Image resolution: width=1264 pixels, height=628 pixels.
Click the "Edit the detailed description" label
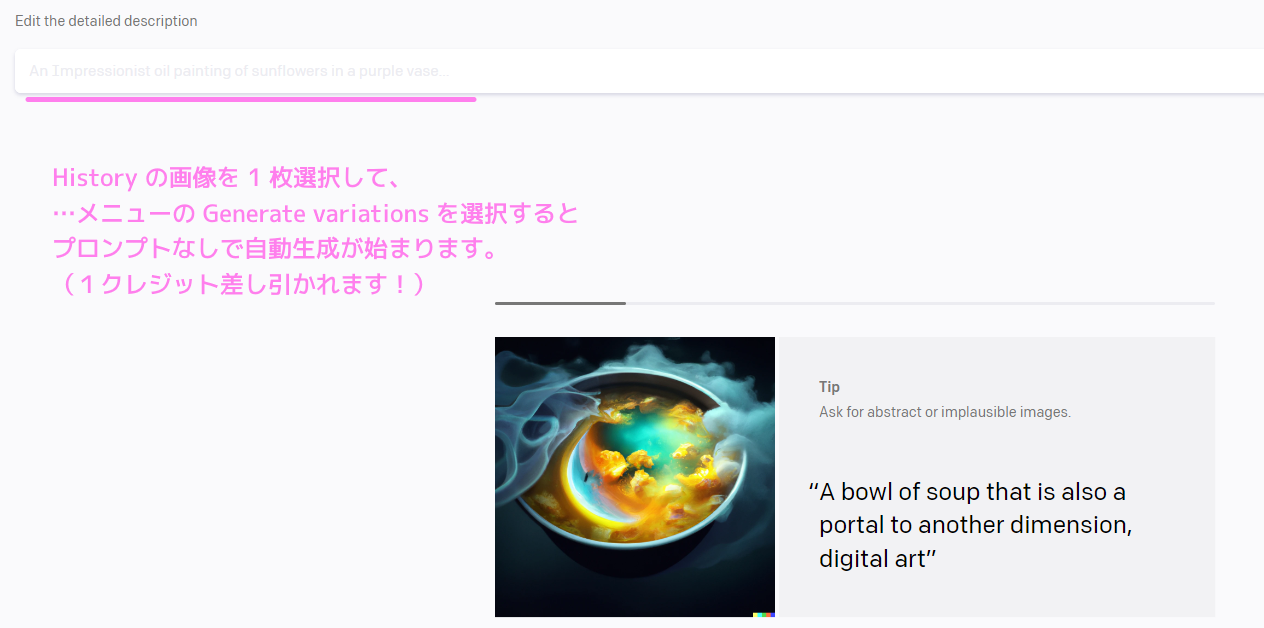106,21
